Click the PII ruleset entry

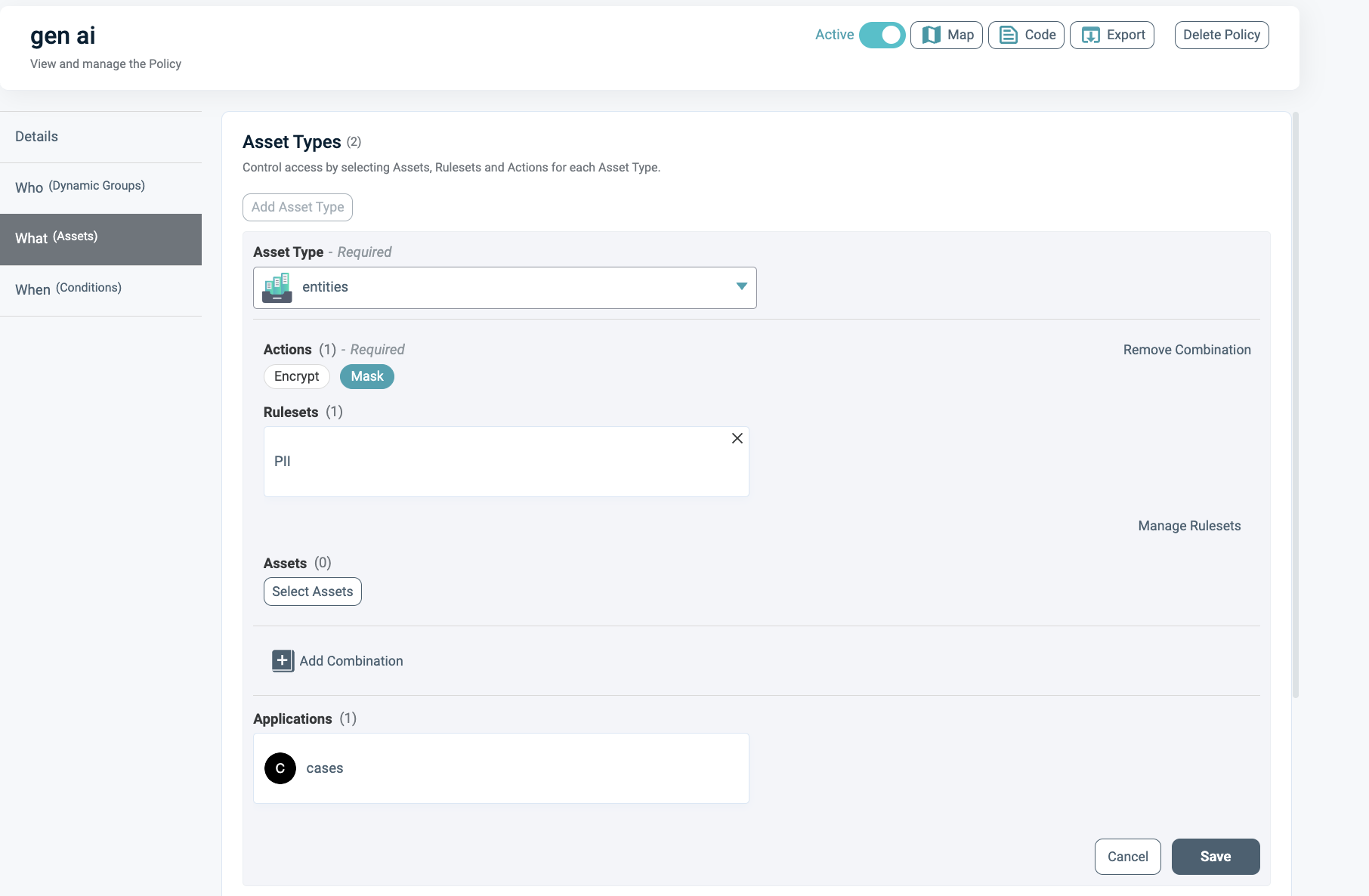click(x=506, y=462)
